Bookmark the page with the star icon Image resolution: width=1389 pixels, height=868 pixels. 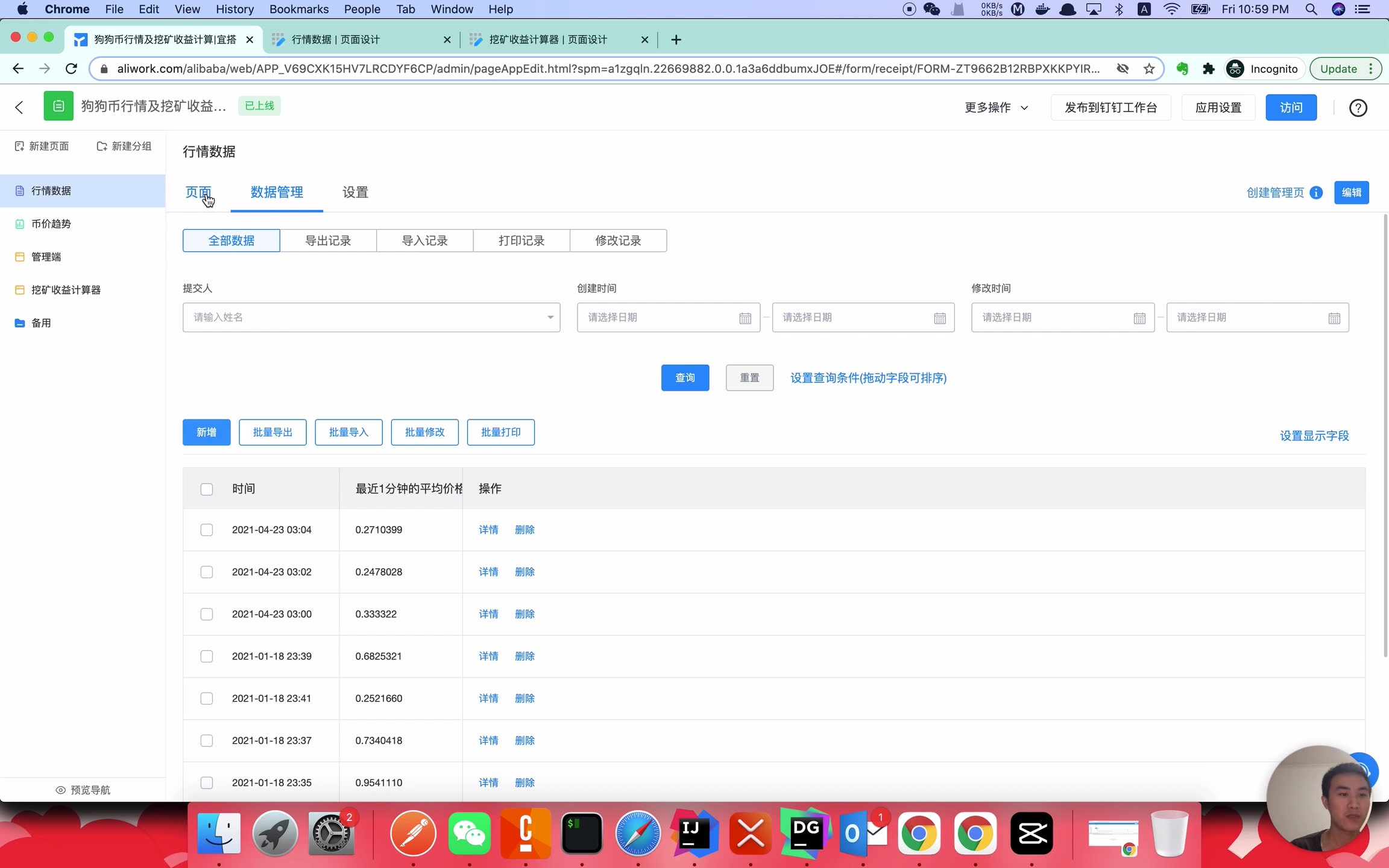click(1149, 69)
